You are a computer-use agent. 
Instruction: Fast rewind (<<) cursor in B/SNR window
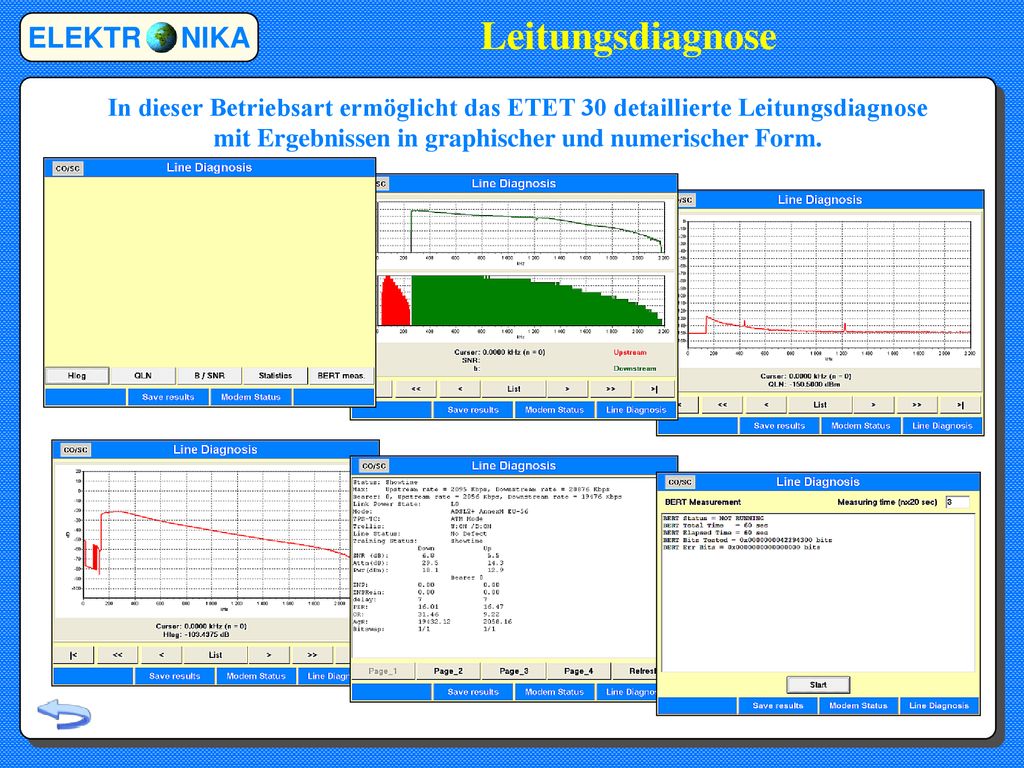416,389
